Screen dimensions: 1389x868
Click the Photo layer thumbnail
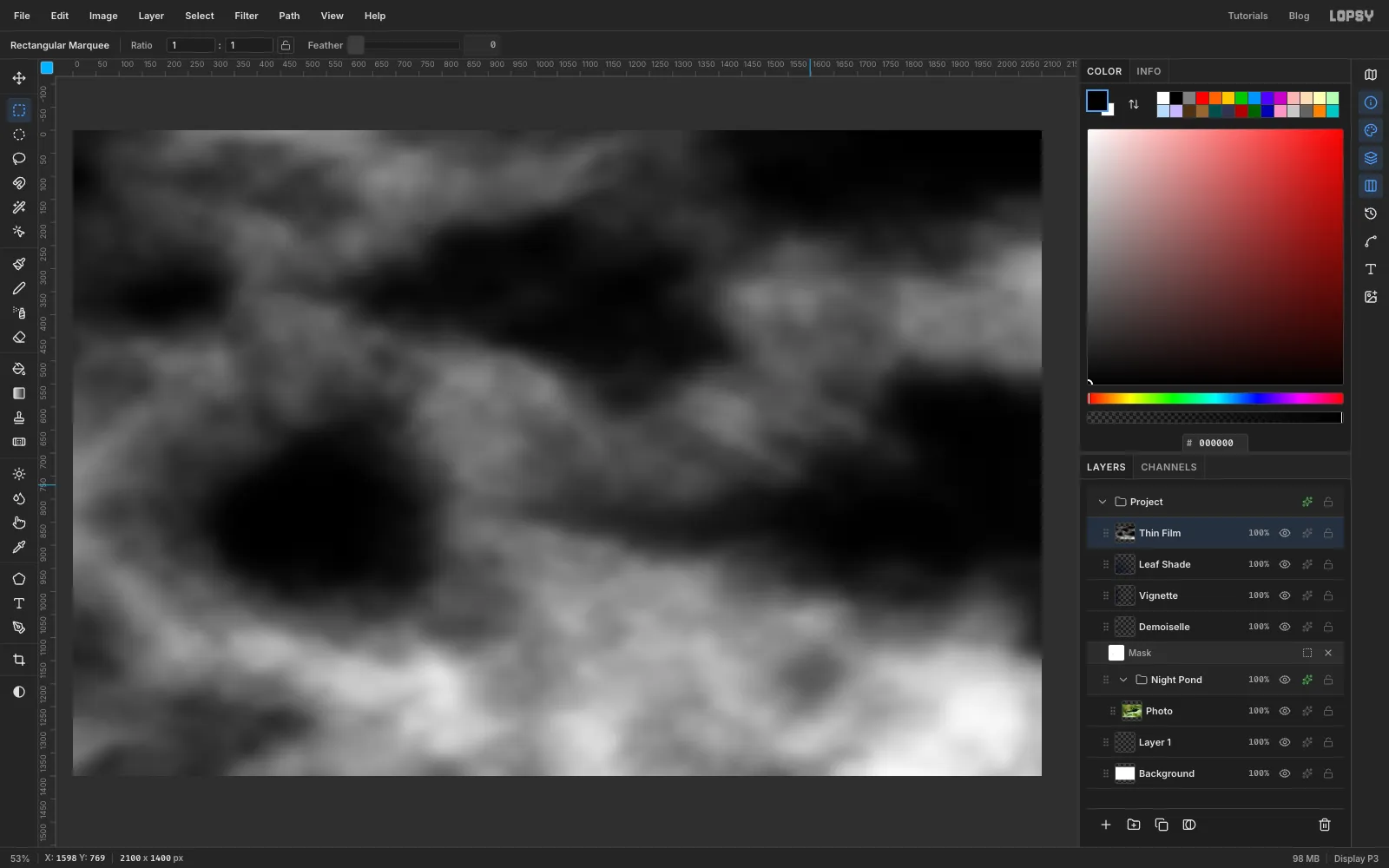pyautogui.click(x=1132, y=711)
